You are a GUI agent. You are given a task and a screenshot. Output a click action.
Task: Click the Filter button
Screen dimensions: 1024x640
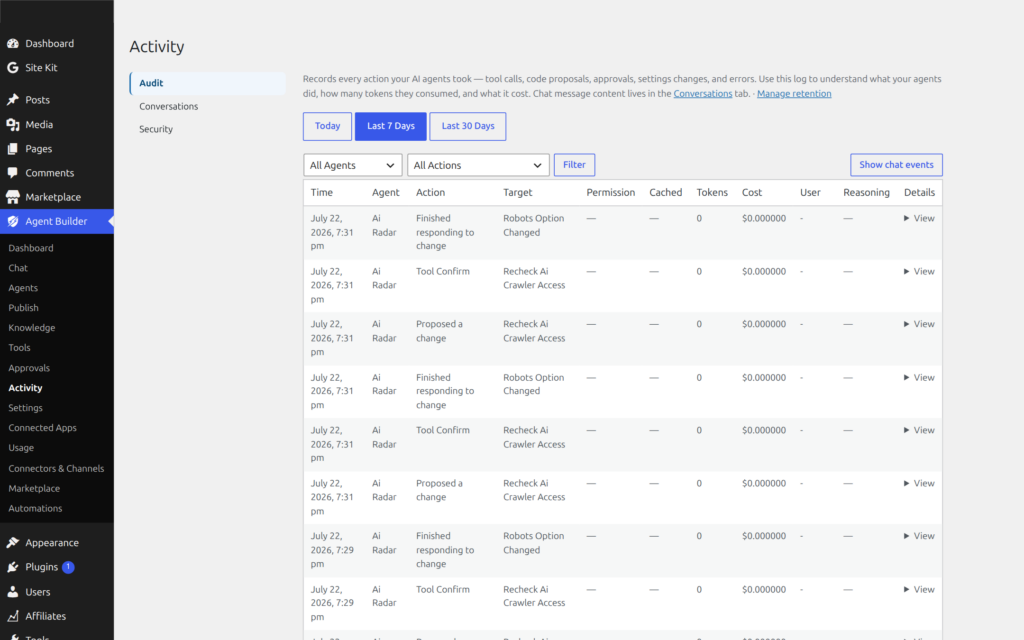(x=574, y=165)
